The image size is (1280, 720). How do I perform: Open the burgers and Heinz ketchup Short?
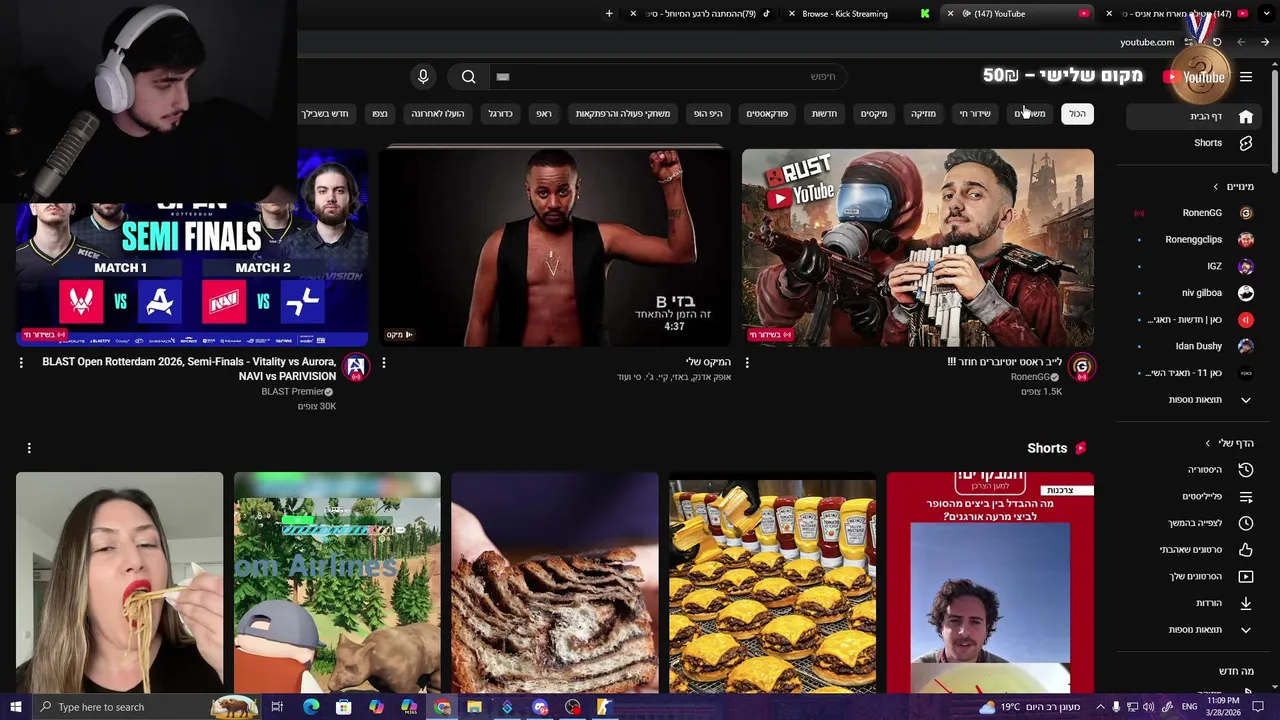[x=772, y=583]
